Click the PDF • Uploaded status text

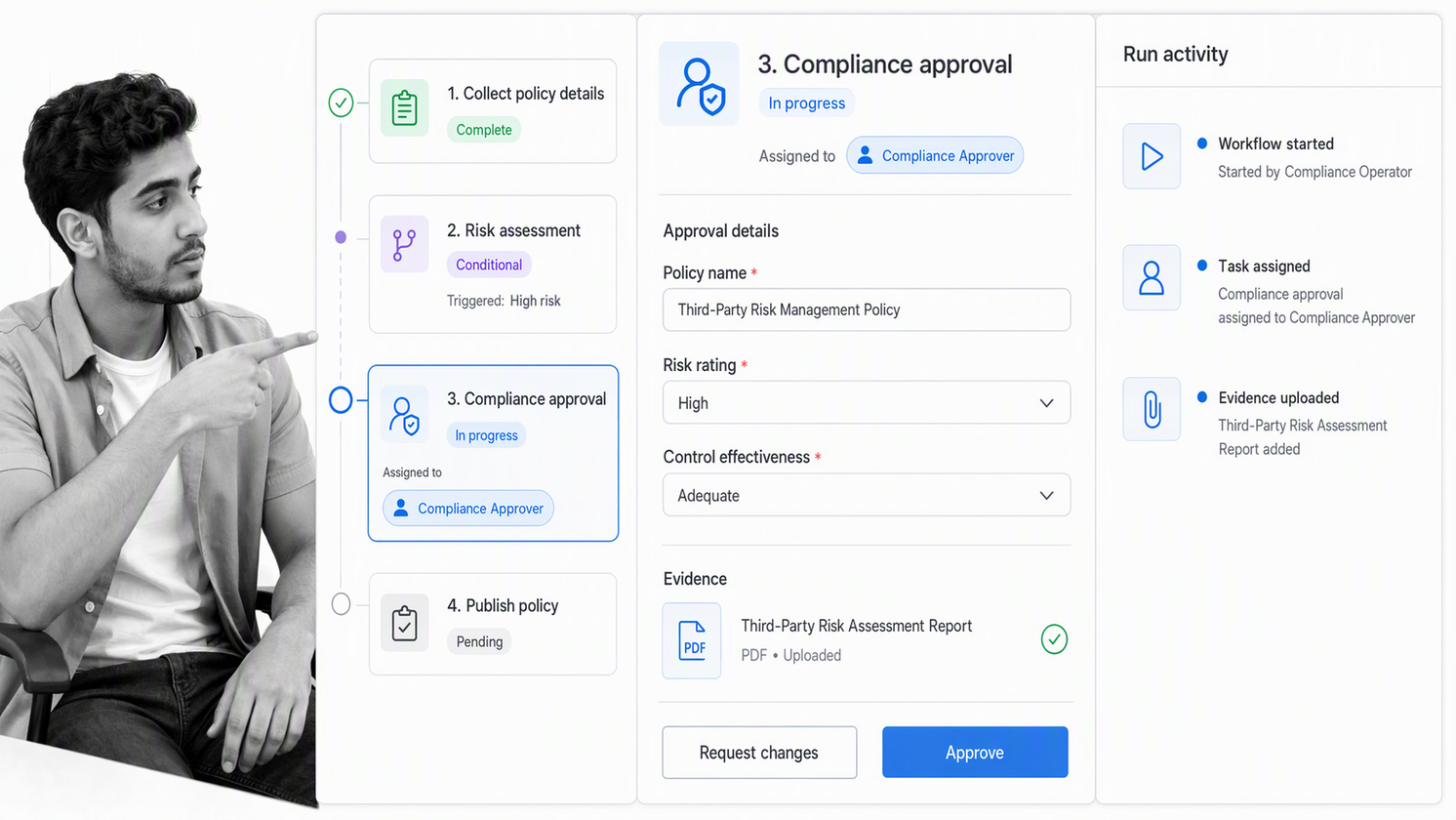(x=791, y=655)
